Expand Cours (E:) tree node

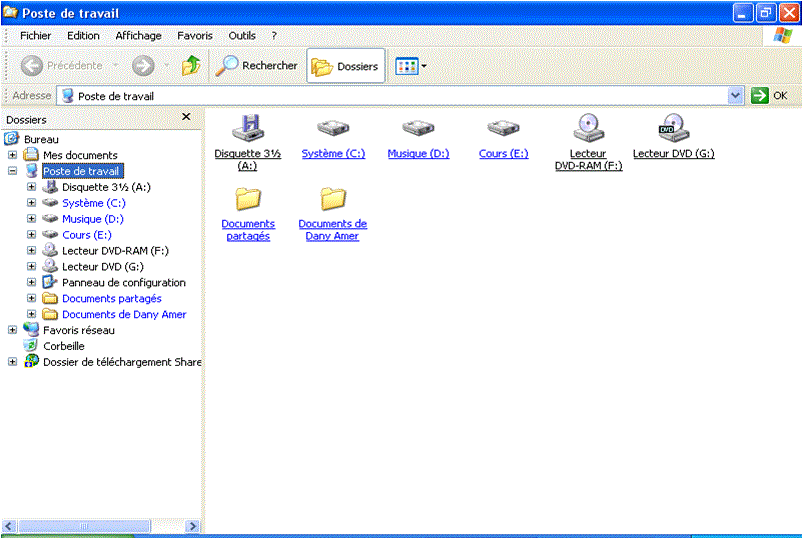click(x=31, y=234)
